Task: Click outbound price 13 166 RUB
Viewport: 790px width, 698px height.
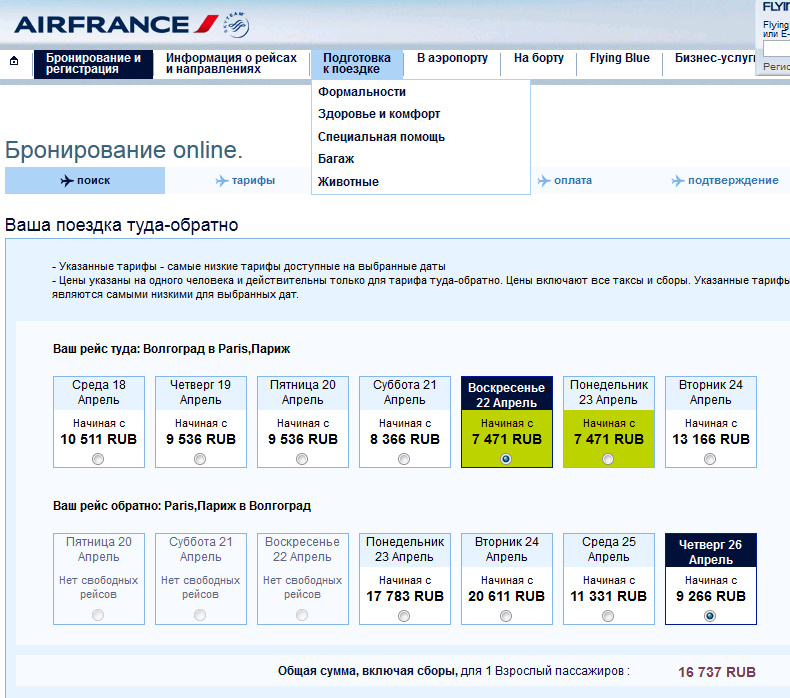Action: click(x=711, y=439)
